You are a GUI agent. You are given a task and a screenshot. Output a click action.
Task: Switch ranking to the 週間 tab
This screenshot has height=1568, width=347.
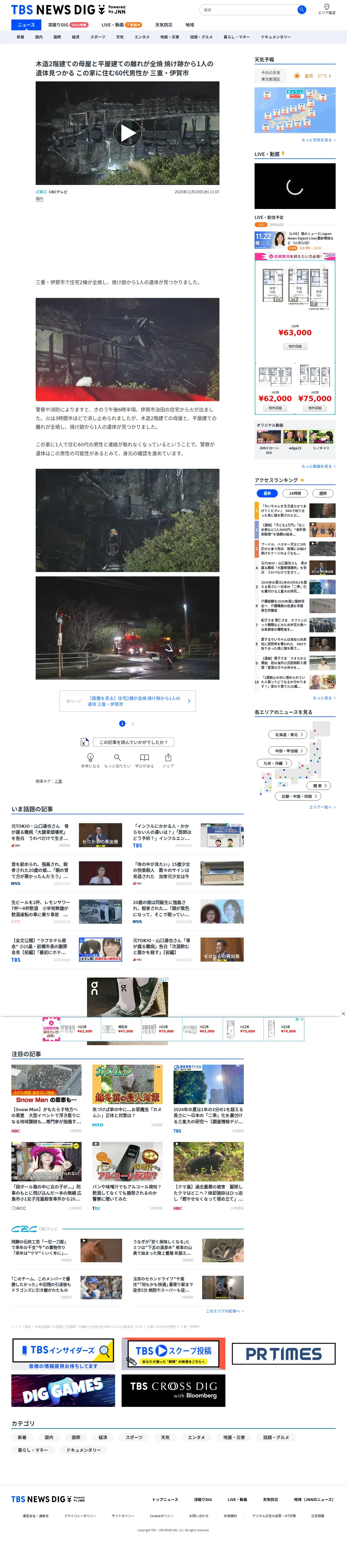pos(323,494)
